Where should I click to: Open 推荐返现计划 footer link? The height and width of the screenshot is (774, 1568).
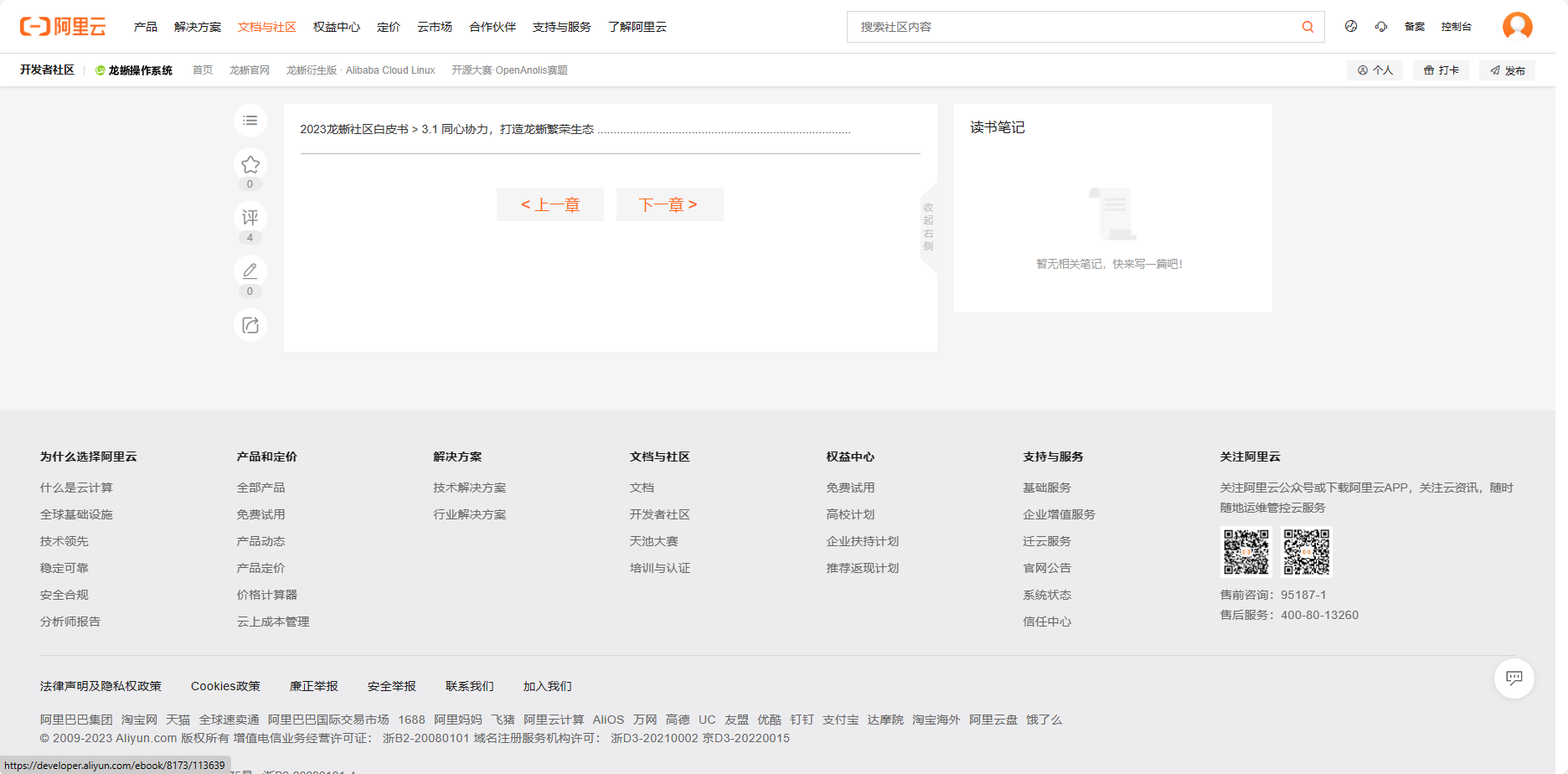863,568
